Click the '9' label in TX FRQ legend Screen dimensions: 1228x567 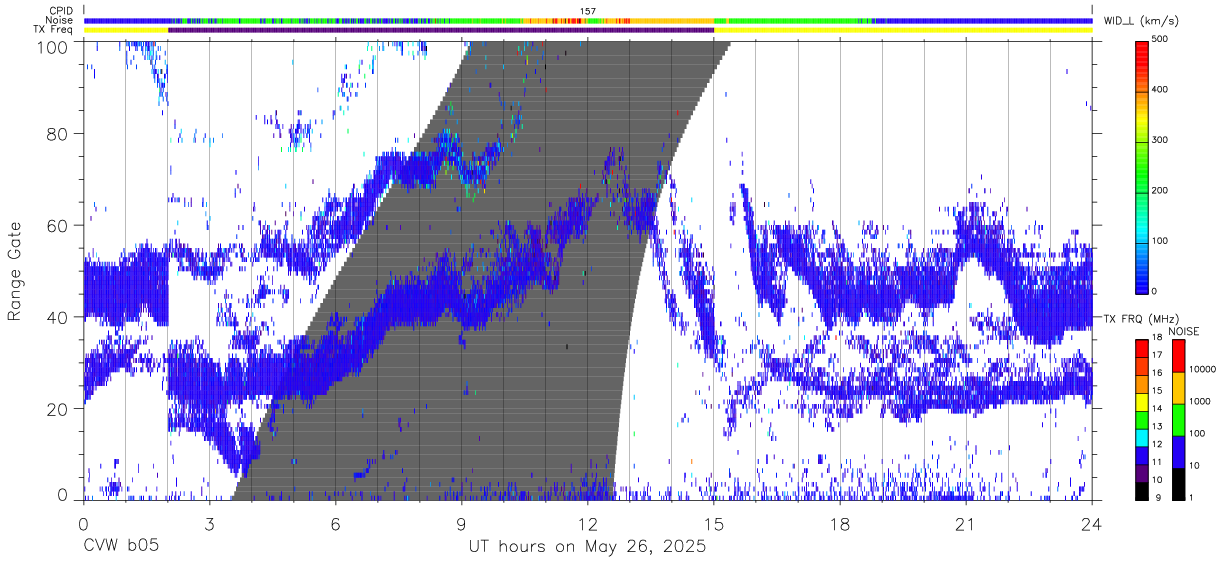(x=1158, y=497)
